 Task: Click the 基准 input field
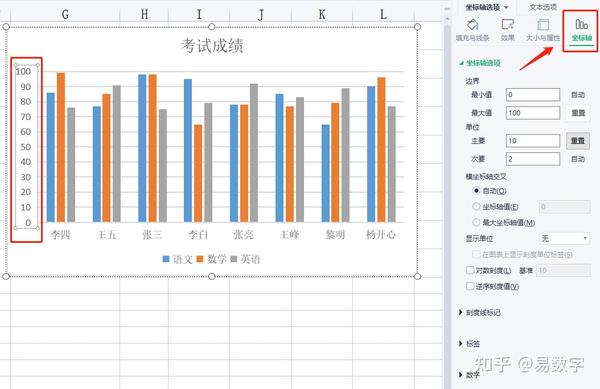pos(563,270)
